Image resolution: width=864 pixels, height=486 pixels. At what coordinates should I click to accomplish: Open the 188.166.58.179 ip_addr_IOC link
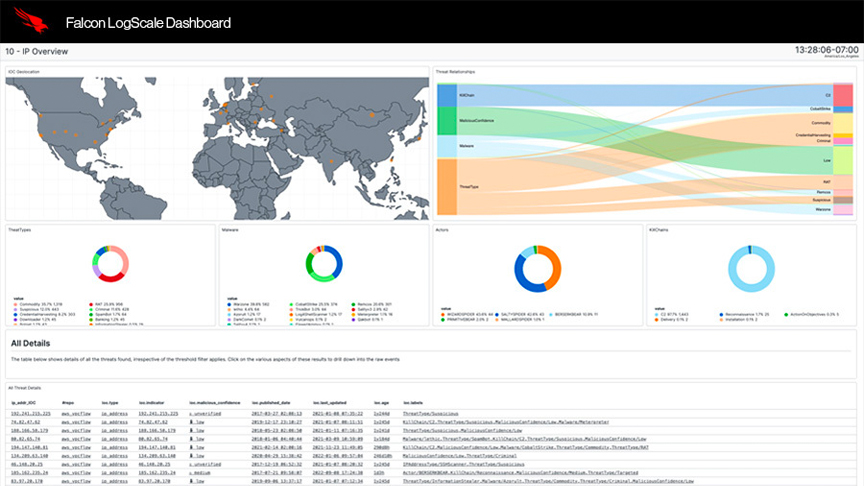[x=29, y=430]
